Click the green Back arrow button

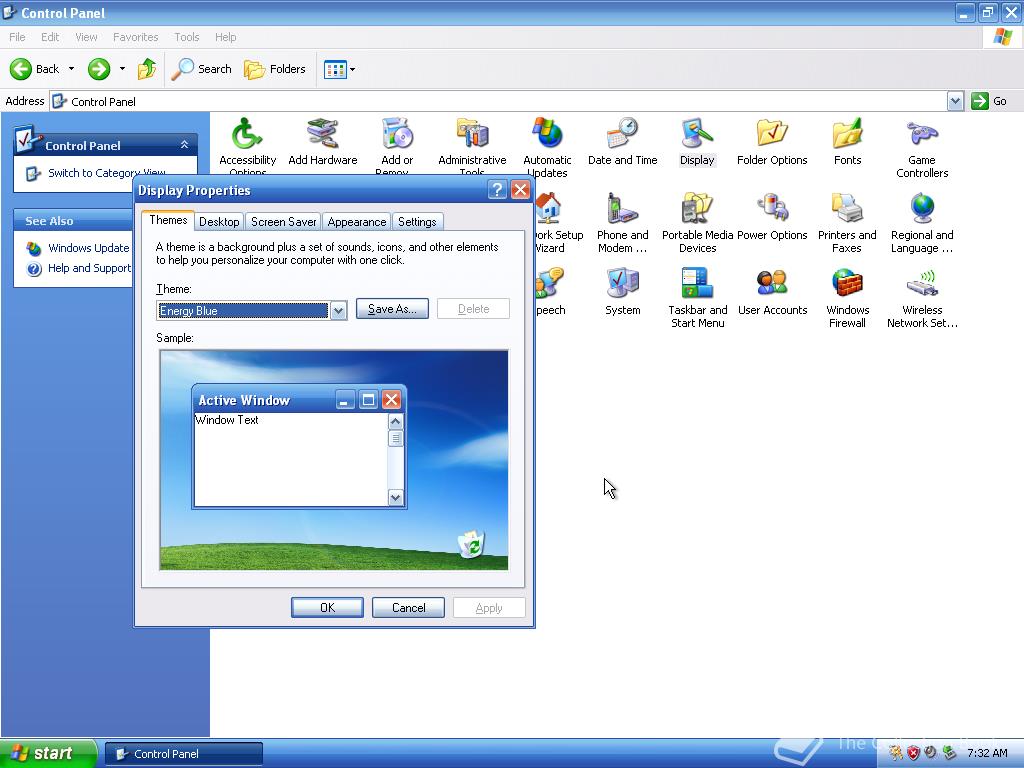(35, 69)
